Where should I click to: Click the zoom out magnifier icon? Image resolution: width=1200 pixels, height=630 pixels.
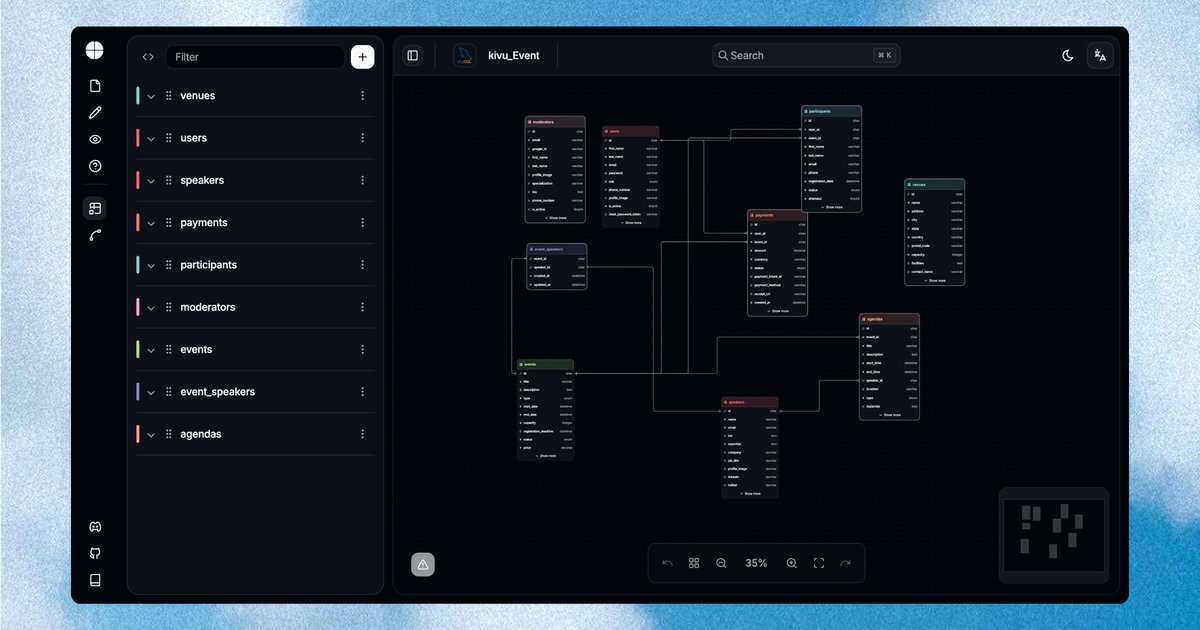(721, 564)
